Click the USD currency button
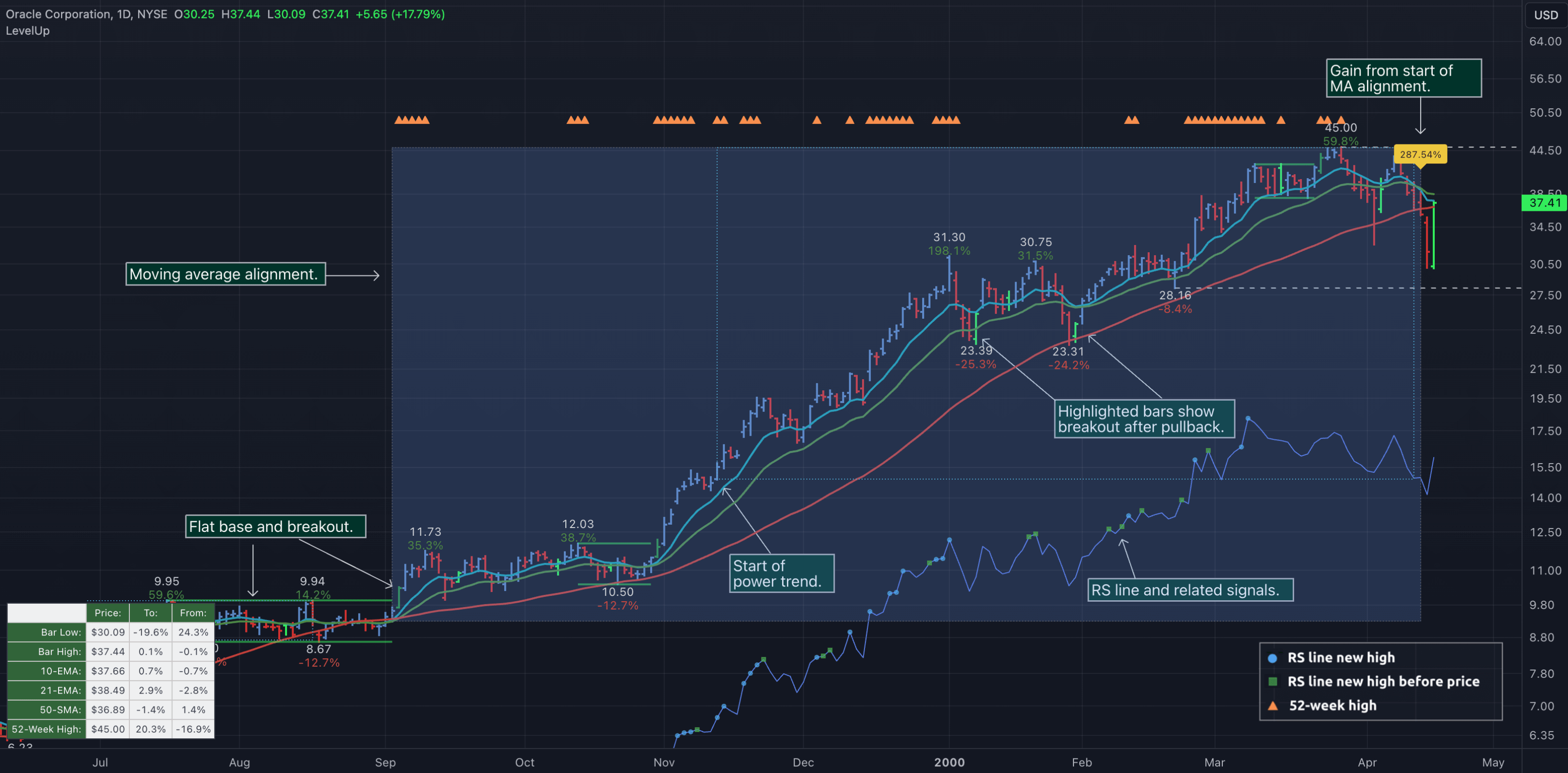The width and height of the screenshot is (1568, 773). pos(1545,15)
